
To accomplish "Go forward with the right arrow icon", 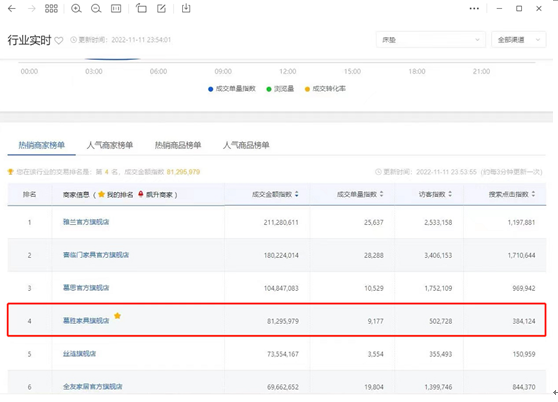I will click(32, 9).
